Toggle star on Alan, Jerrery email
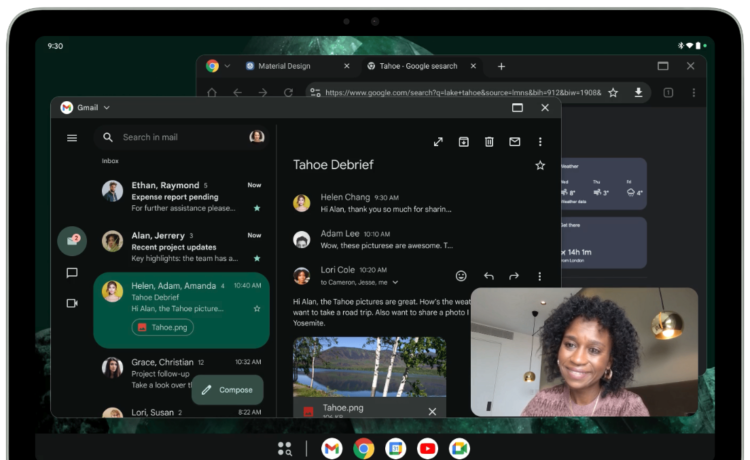Image resolution: width=750 pixels, height=460 pixels. [x=257, y=258]
